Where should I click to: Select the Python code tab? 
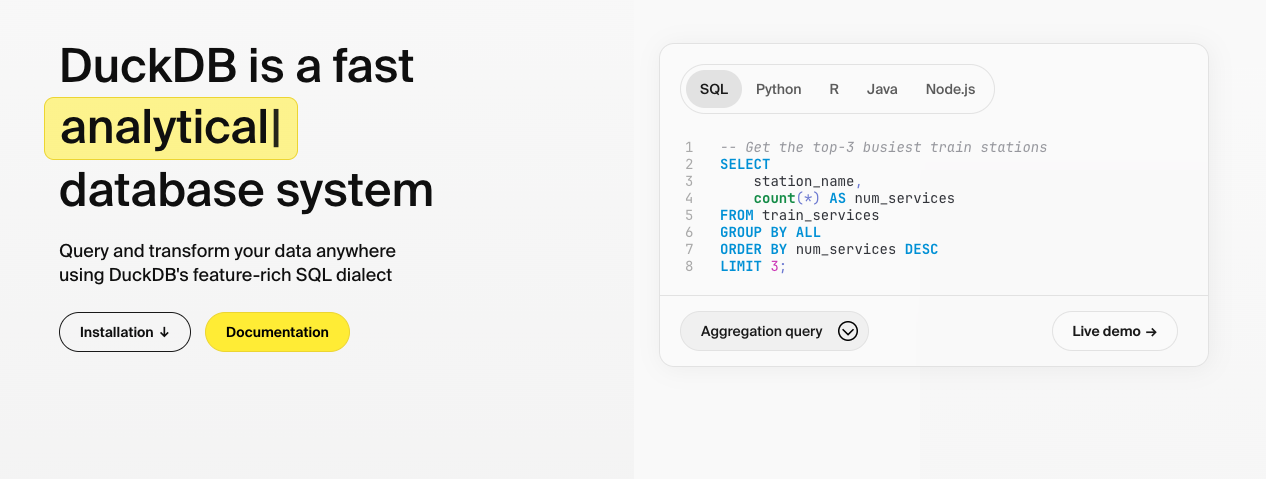[778, 89]
